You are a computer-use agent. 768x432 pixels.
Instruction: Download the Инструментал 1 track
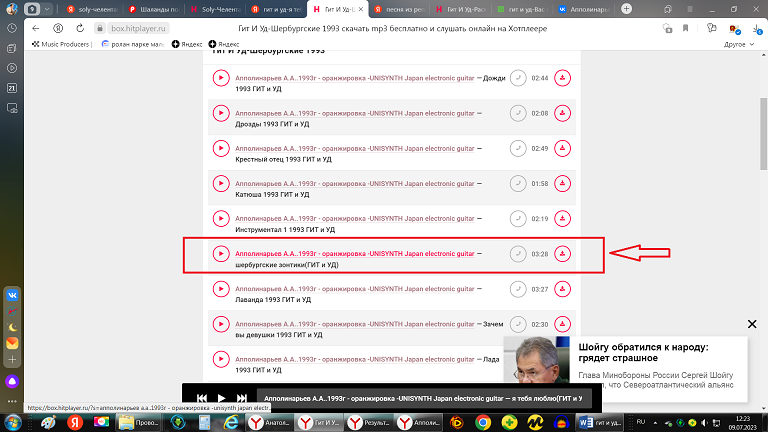click(562, 218)
